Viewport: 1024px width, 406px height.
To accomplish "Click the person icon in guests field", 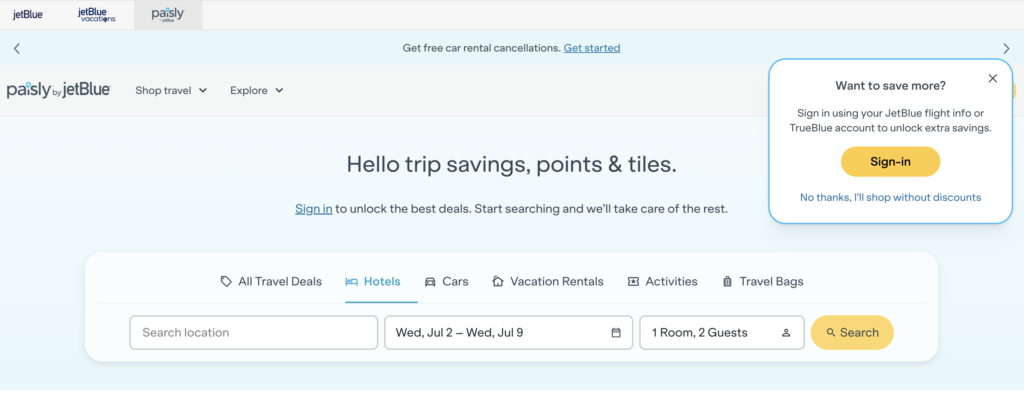I will point(786,333).
